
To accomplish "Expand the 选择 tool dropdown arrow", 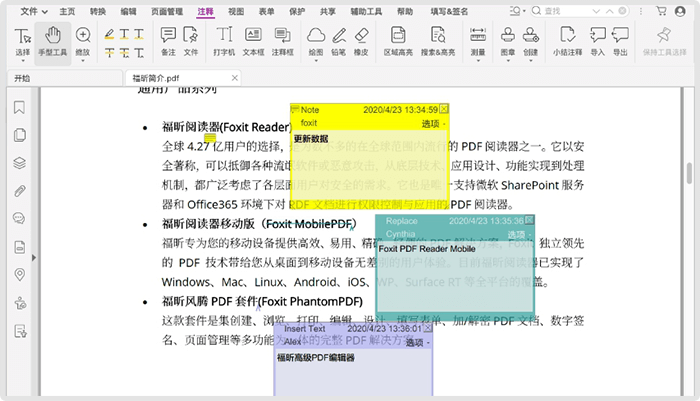I will (22, 61).
